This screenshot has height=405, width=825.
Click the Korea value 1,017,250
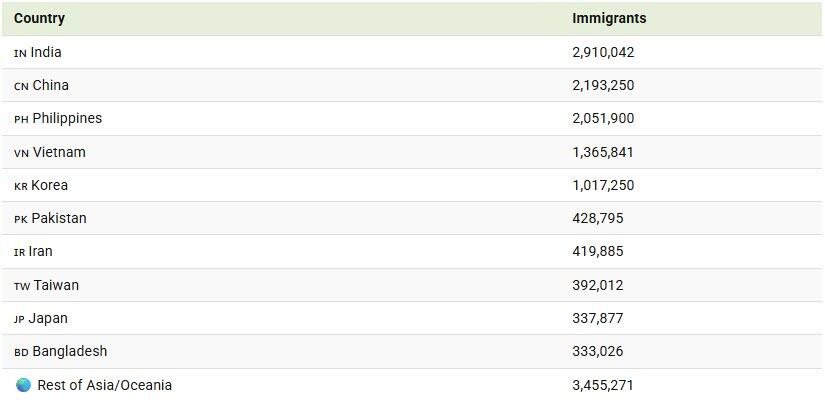(603, 185)
